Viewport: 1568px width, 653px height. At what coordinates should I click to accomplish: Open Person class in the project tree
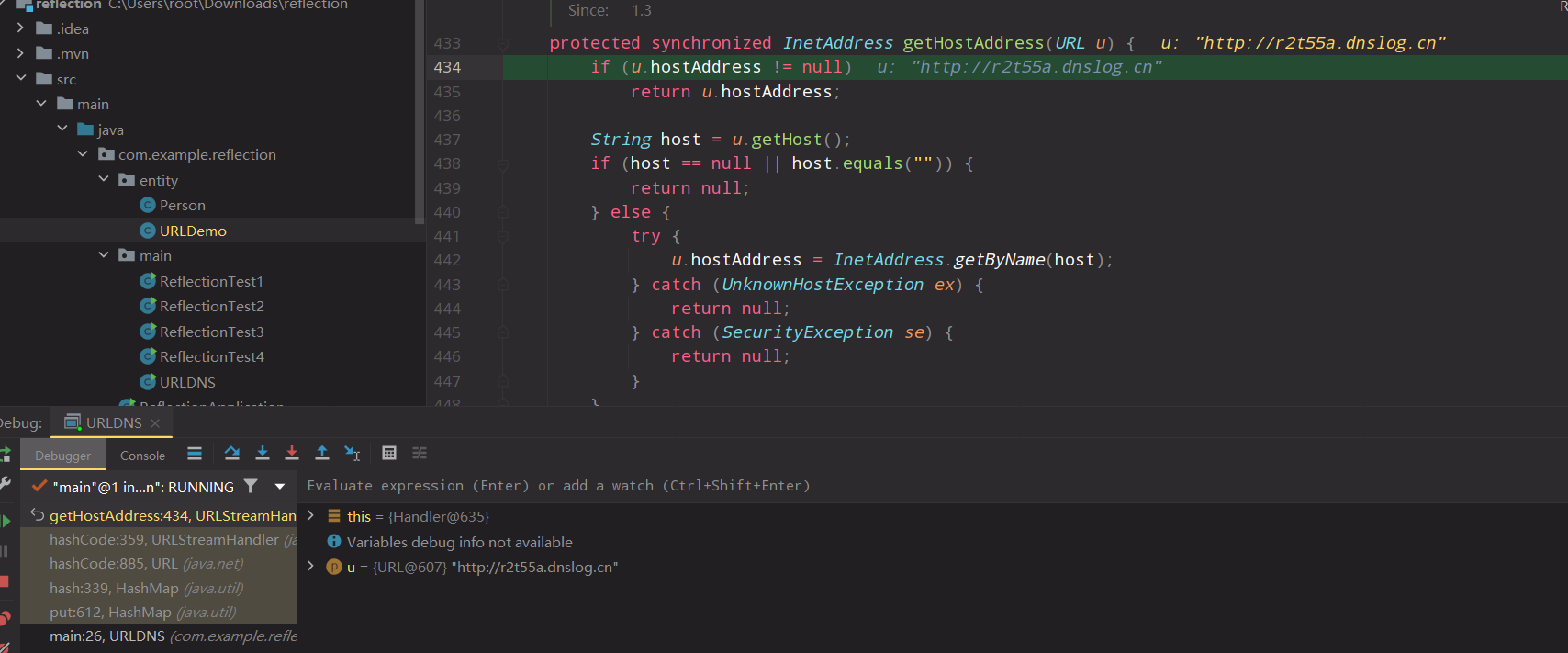coord(183,206)
